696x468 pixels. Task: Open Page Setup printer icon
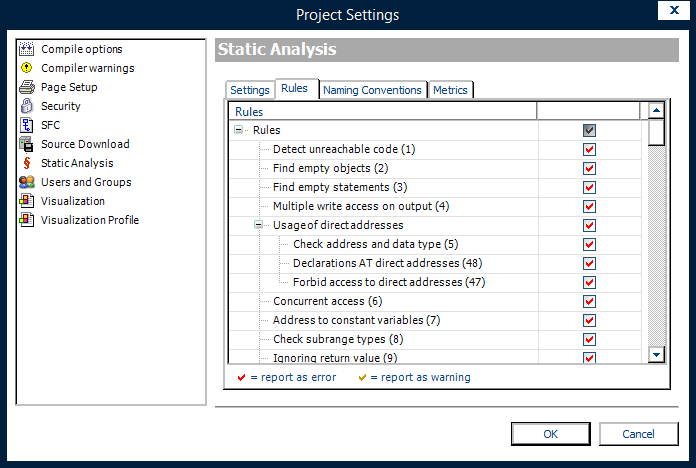click(x=27, y=87)
